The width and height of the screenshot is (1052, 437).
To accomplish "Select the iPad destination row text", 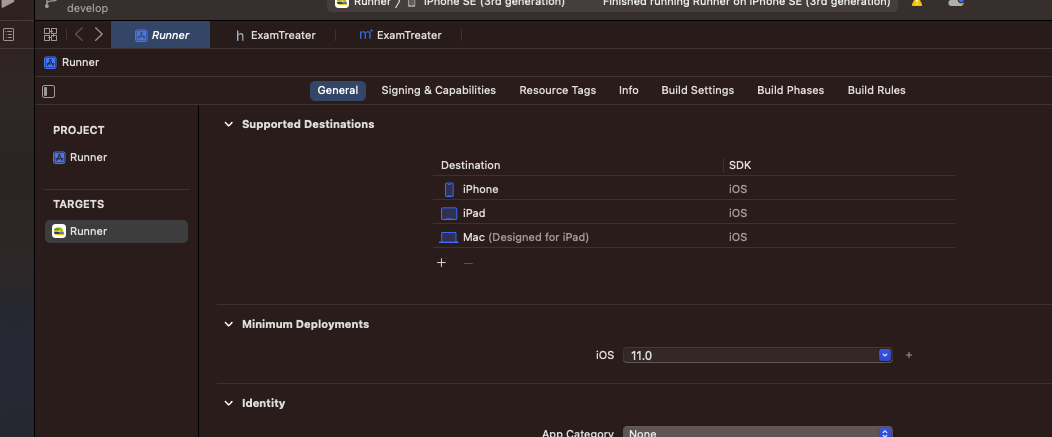I will pos(474,213).
